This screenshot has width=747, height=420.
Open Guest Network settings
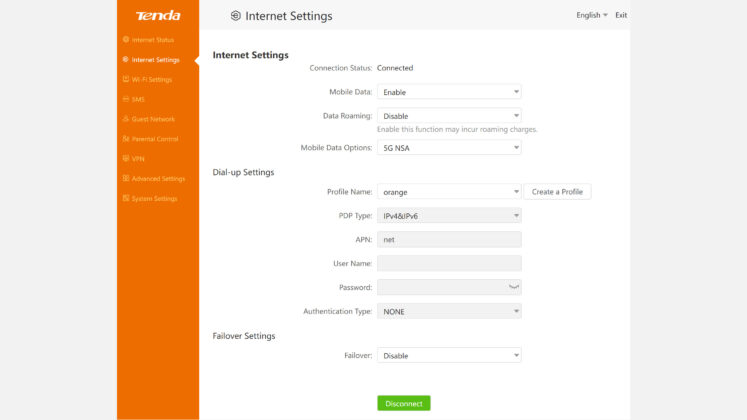pos(153,119)
